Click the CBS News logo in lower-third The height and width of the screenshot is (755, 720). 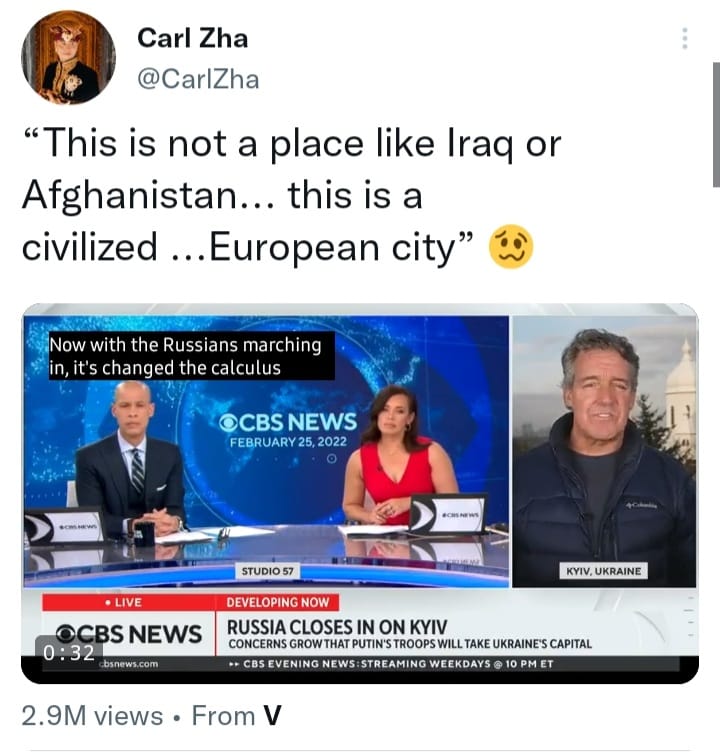[129, 634]
